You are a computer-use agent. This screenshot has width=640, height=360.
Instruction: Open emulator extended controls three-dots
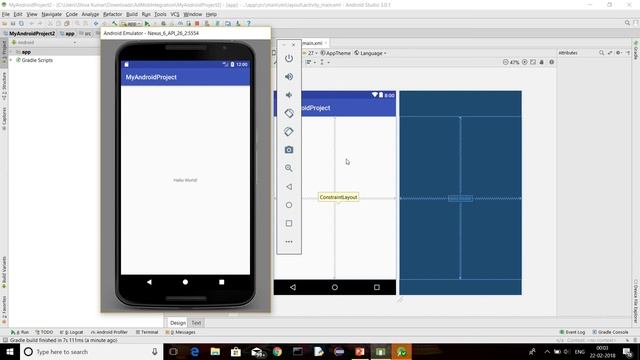pyautogui.click(x=289, y=242)
